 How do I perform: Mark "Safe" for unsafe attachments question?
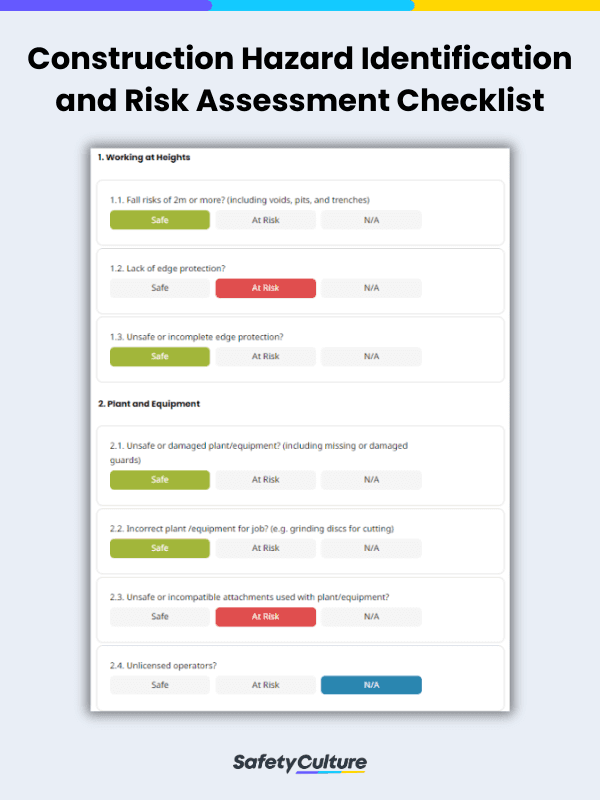159,617
